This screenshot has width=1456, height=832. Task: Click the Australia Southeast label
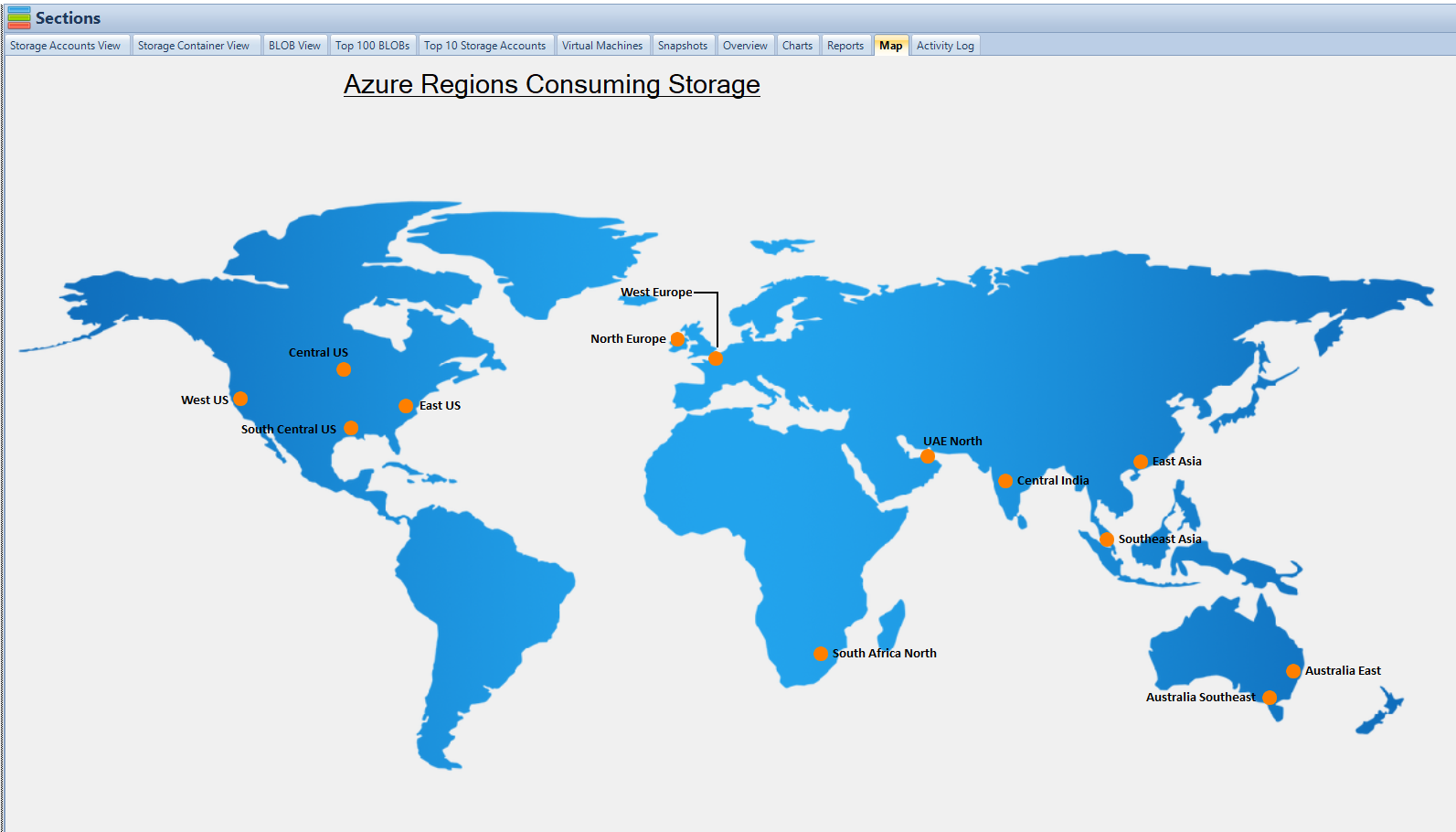(1201, 698)
